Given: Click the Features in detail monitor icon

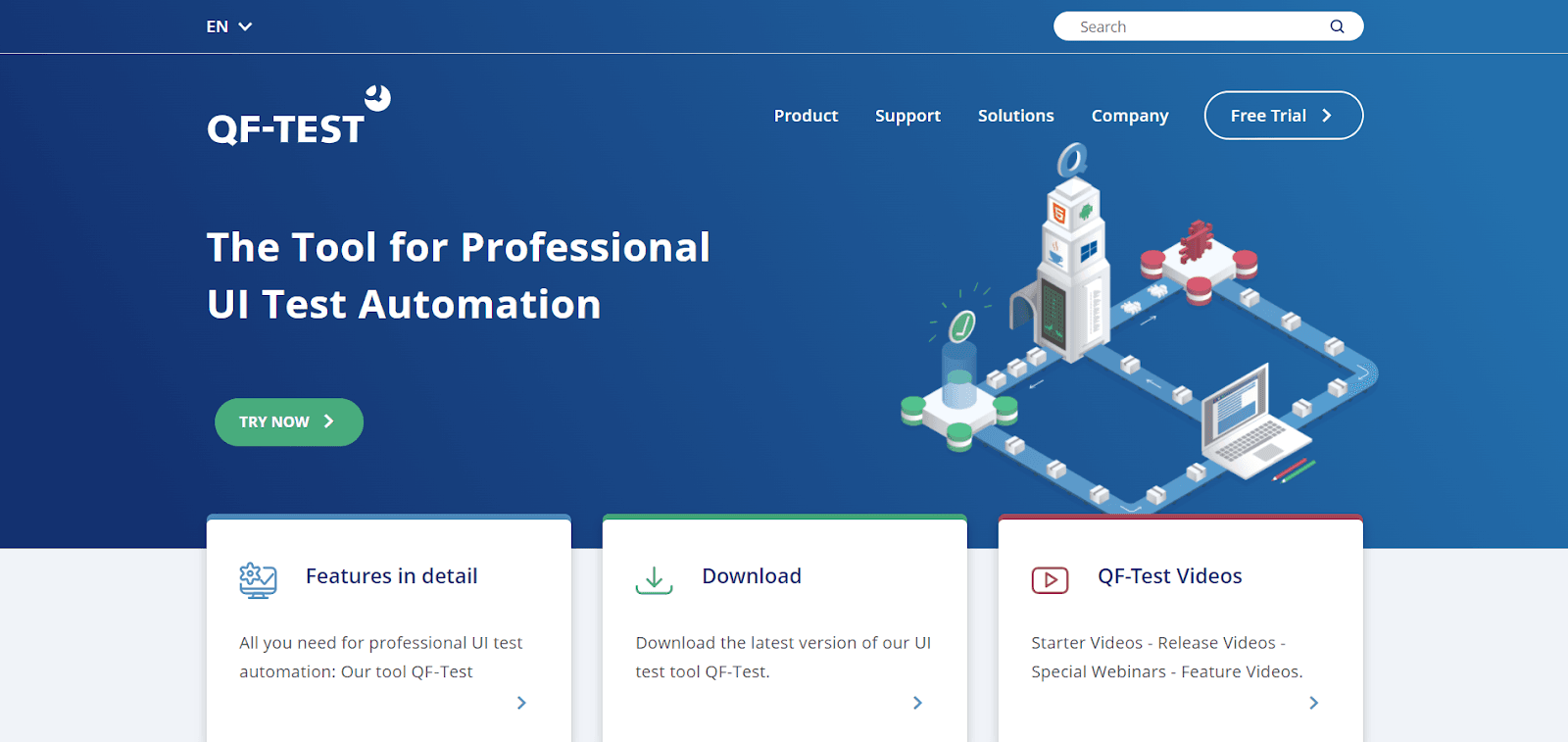Looking at the screenshot, I should (258, 580).
